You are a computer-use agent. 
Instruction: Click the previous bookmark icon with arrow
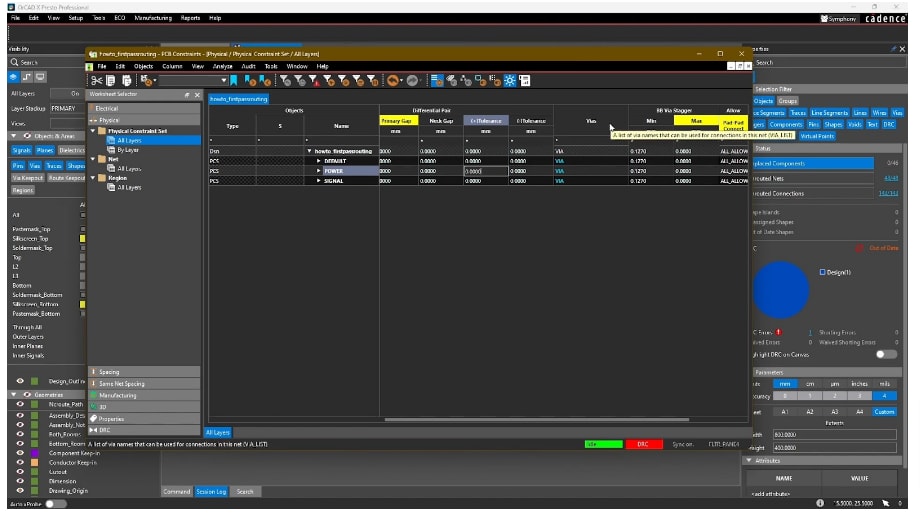265,80
